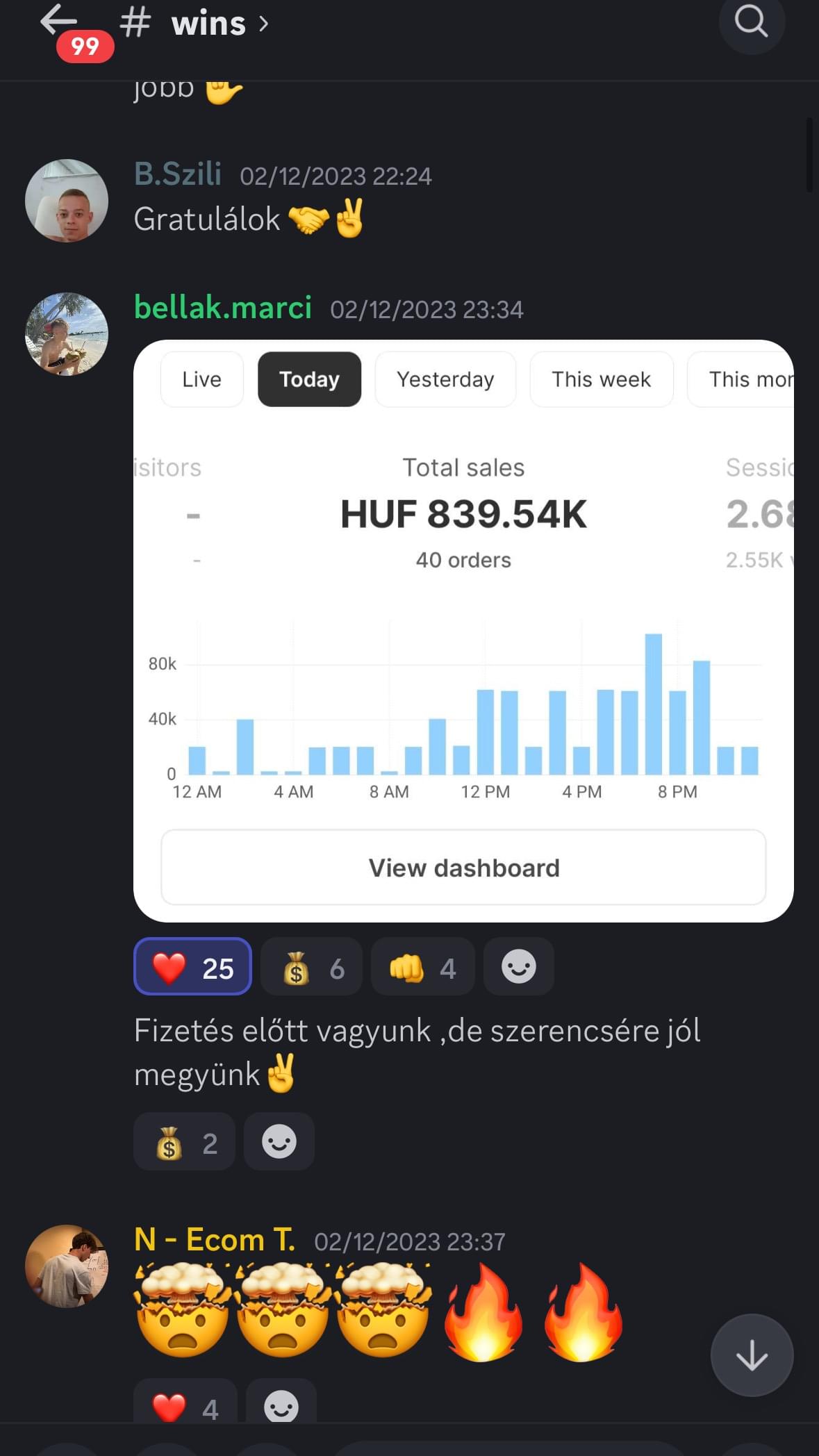Open the bellak.marci username
The height and width of the screenshot is (1456, 819).
tap(223, 307)
